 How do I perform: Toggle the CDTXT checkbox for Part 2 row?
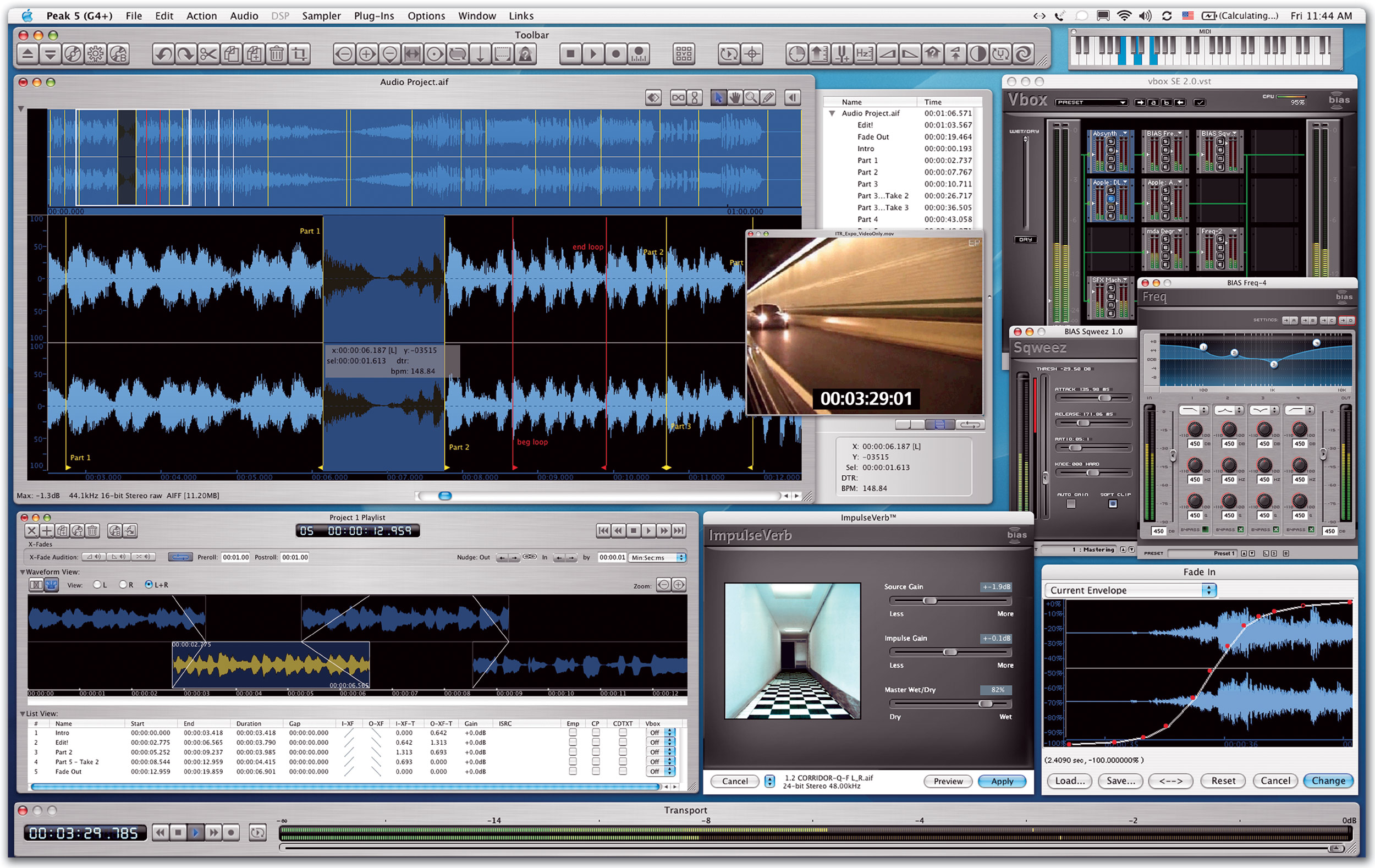click(x=623, y=752)
